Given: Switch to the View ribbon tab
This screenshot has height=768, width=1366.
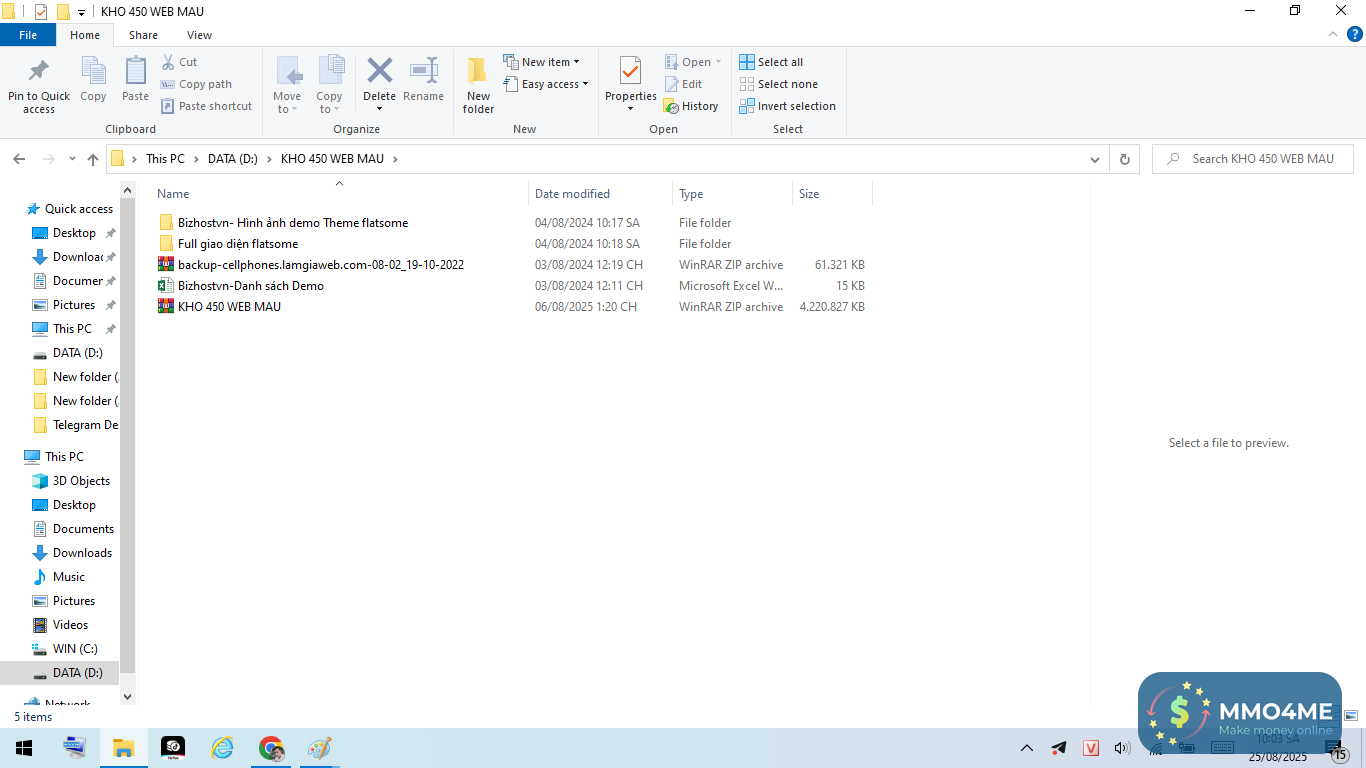Looking at the screenshot, I should (199, 35).
